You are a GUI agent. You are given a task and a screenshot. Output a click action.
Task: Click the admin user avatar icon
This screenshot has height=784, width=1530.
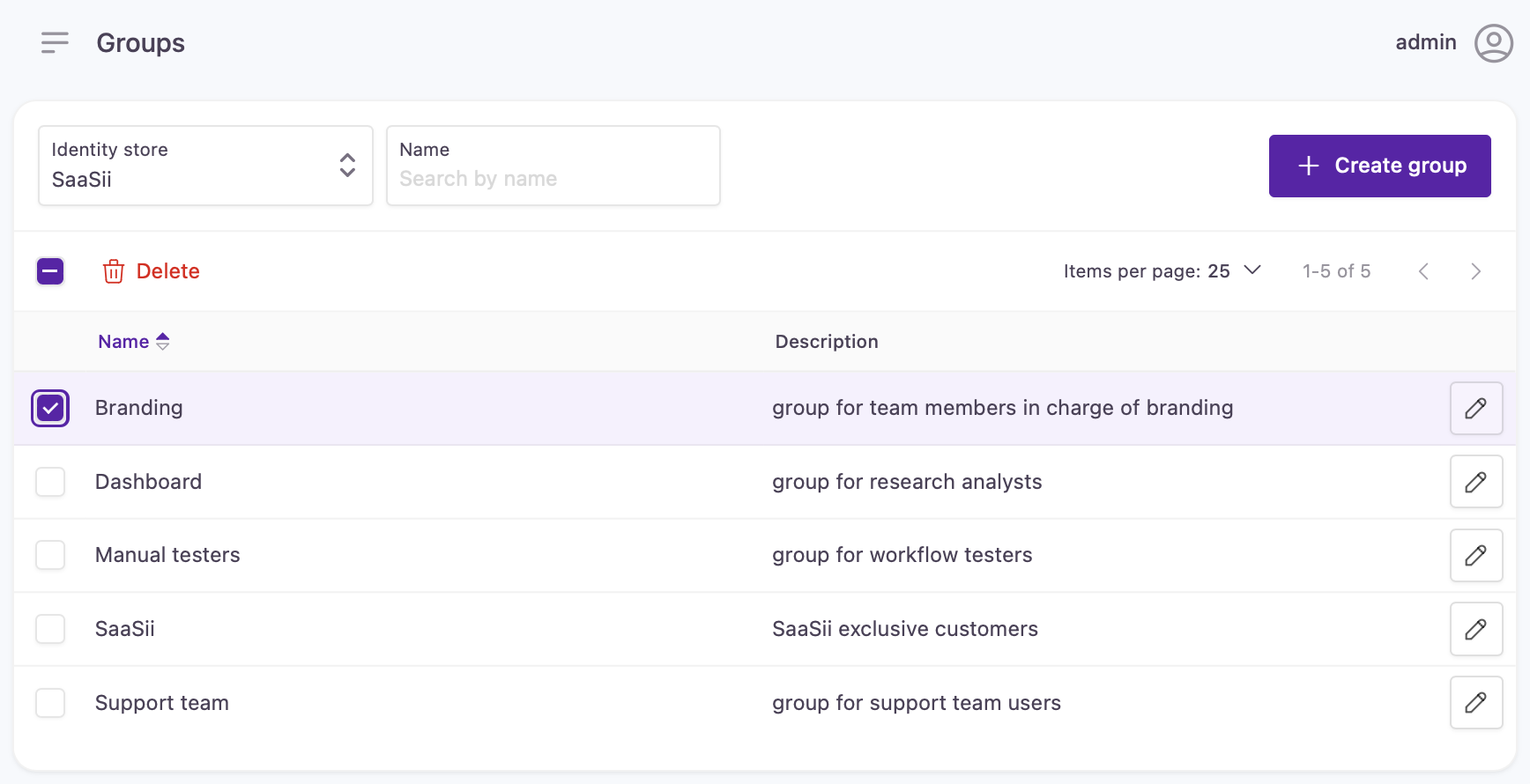1493,42
